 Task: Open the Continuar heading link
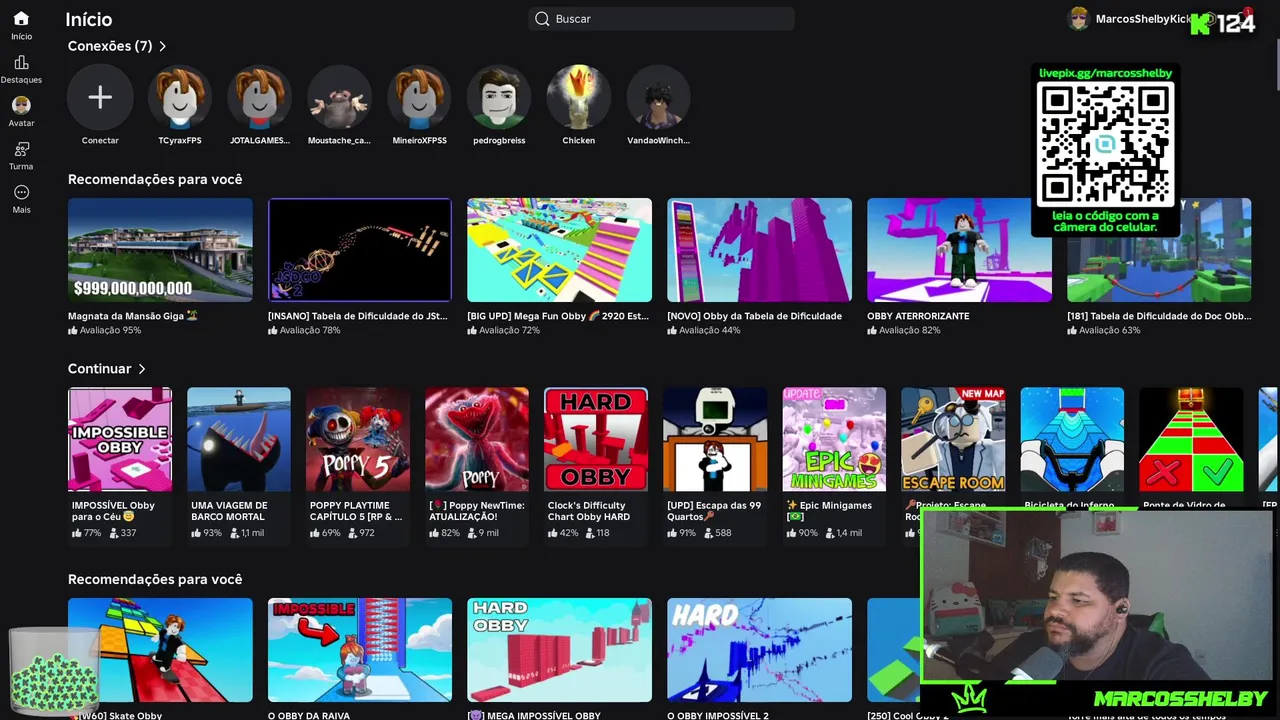(x=99, y=369)
